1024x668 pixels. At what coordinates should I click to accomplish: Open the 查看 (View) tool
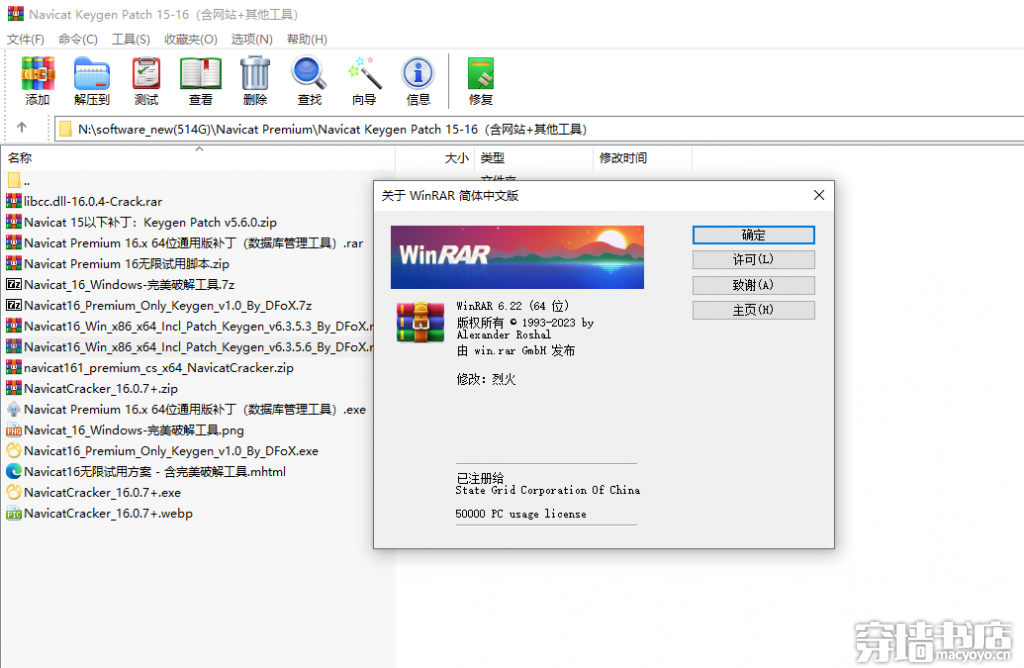pos(200,80)
